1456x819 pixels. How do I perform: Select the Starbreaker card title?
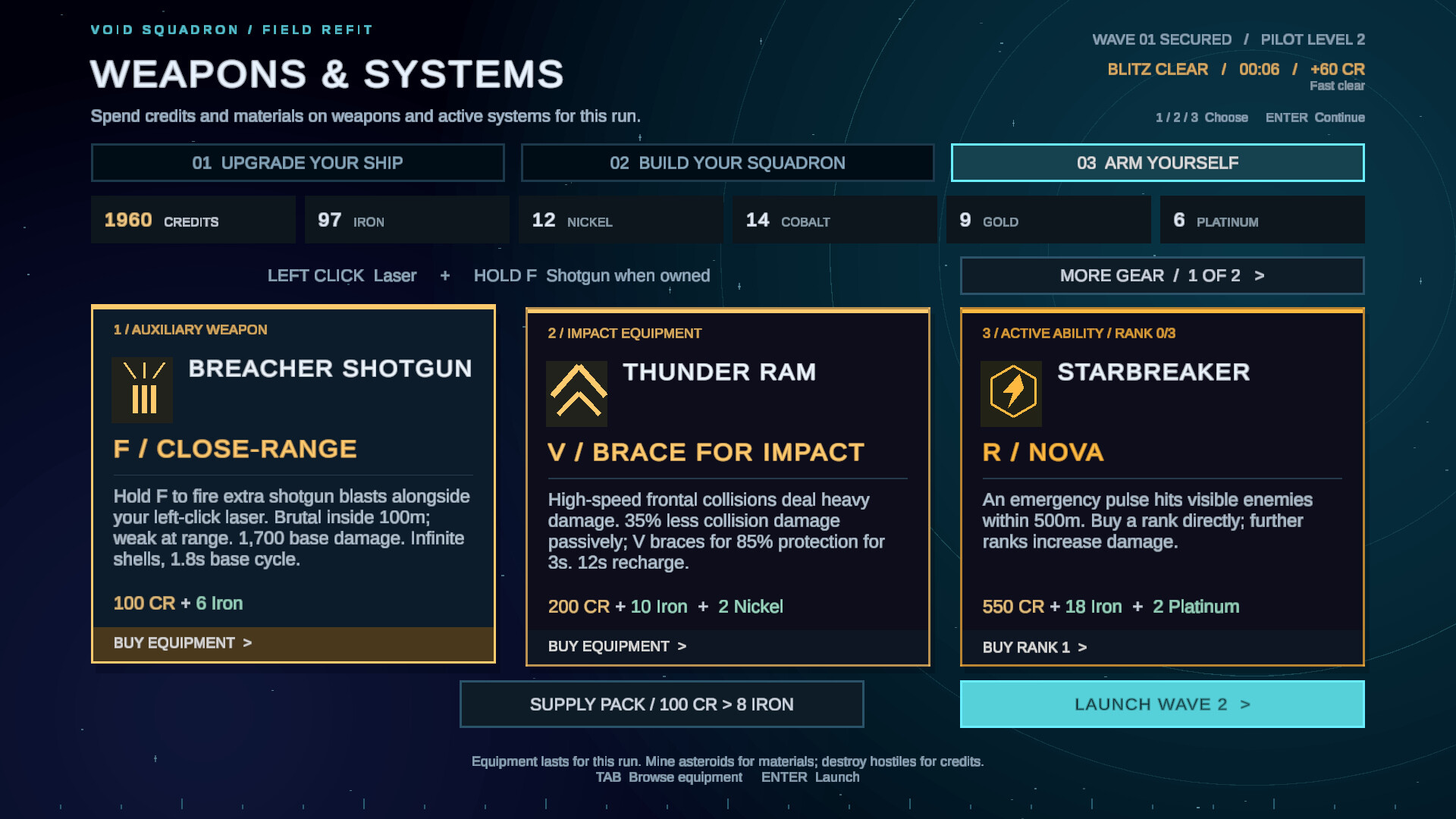coord(1153,372)
